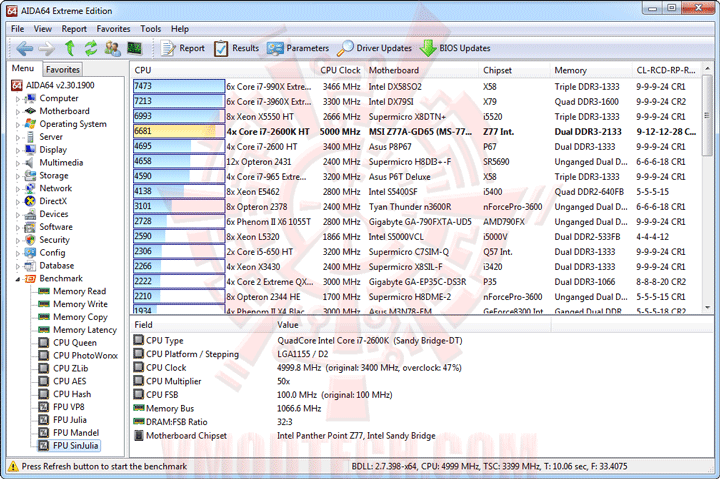Select the Menu tab
This screenshot has height=479, width=720.
click(23, 68)
